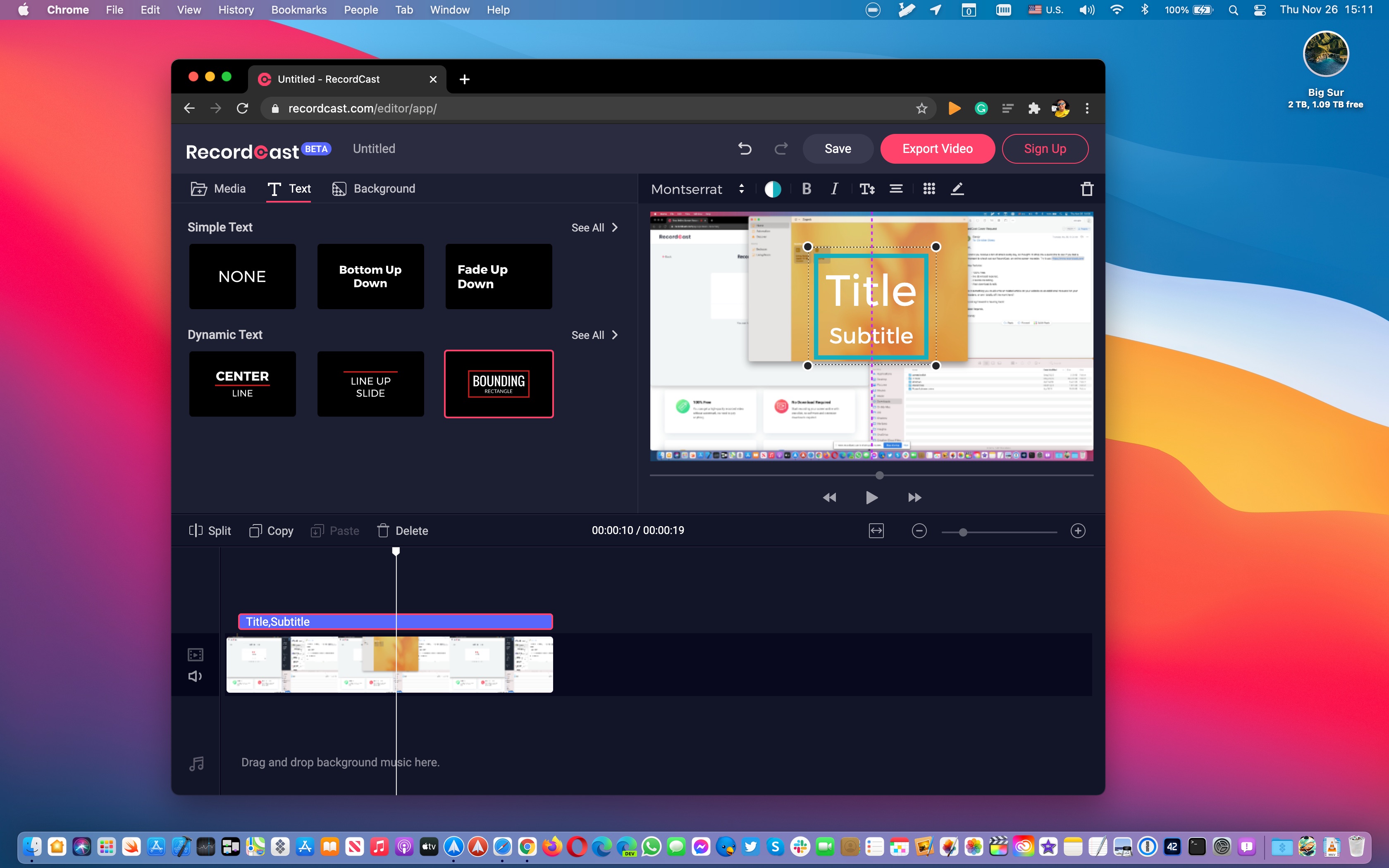The image size is (1389, 868).
Task: Choose the Fade Up Down text preset
Action: click(499, 277)
